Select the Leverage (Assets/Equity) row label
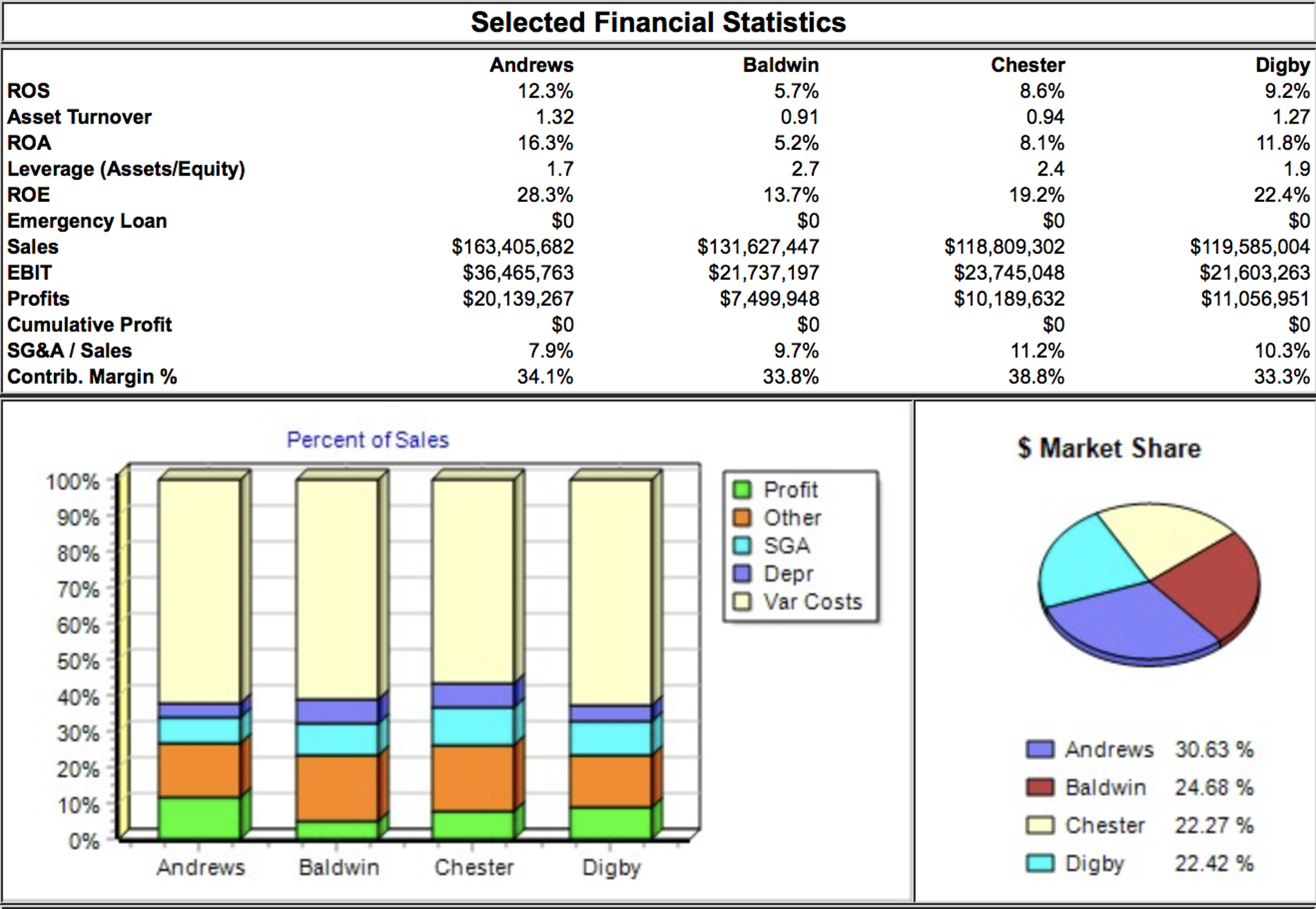 (126, 169)
